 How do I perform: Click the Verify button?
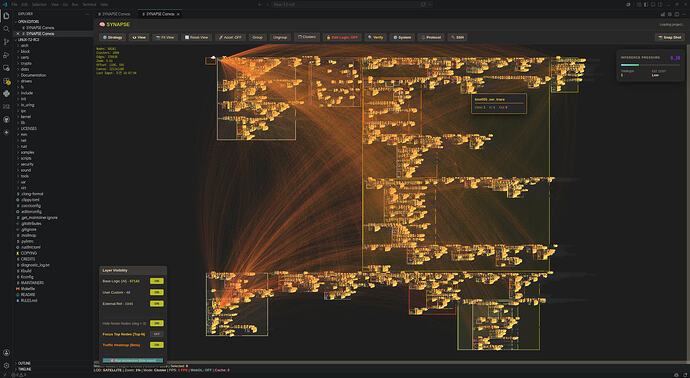(x=376, y=37)
